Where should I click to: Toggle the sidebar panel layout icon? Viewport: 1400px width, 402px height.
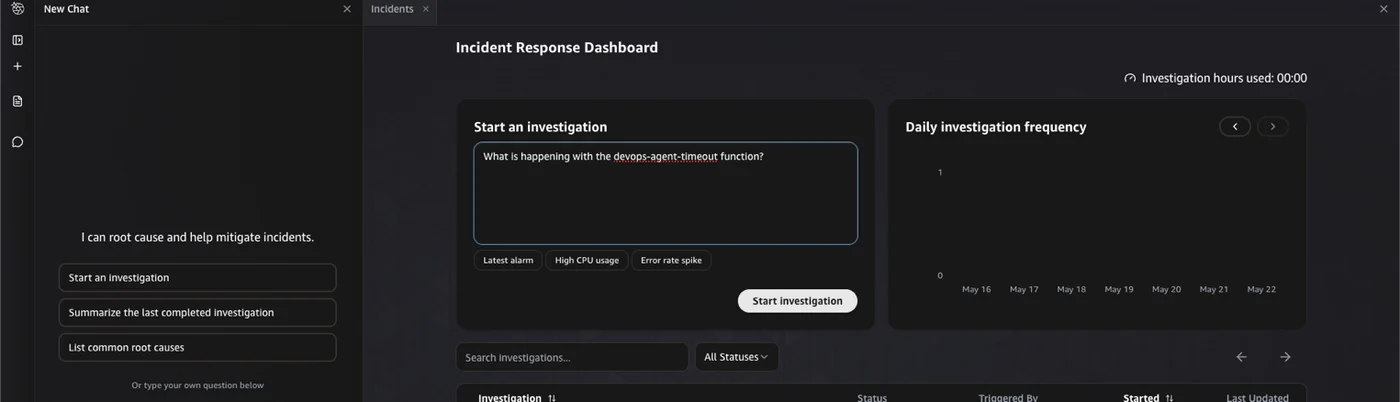pyautogui.click(x=17, y=40)
